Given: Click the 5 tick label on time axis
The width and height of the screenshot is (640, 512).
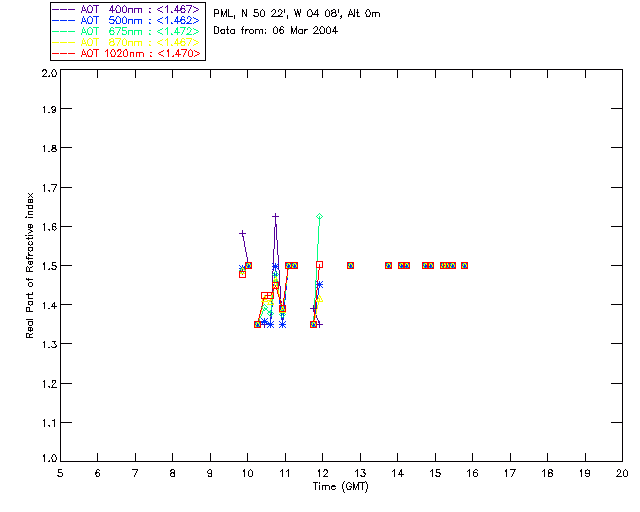Looking at the screenshot, I should 60,473.
